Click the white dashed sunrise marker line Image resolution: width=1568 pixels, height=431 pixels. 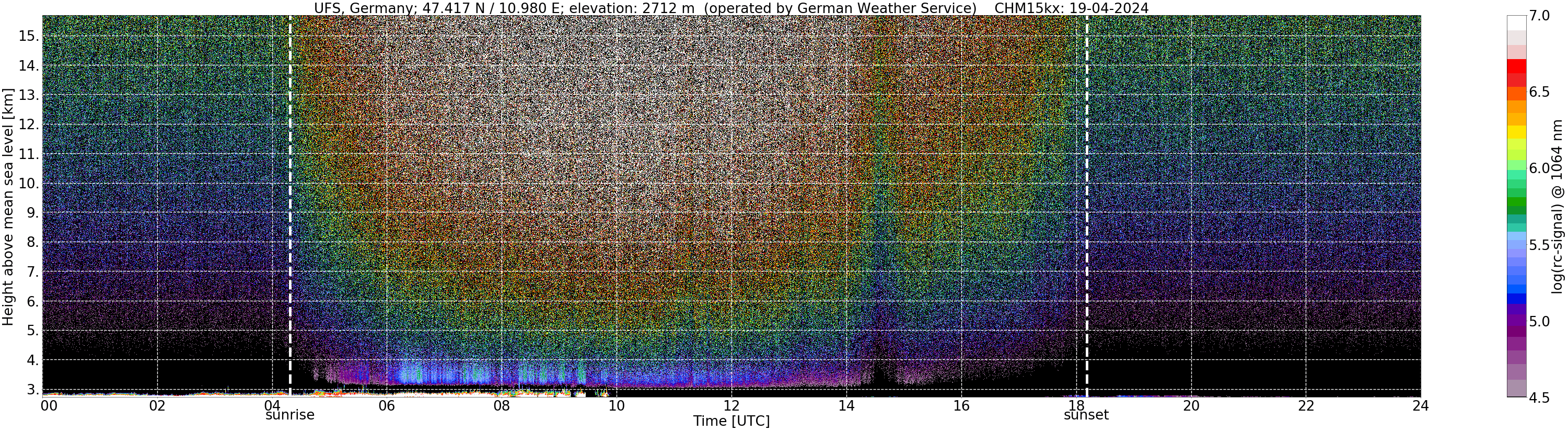290,206
